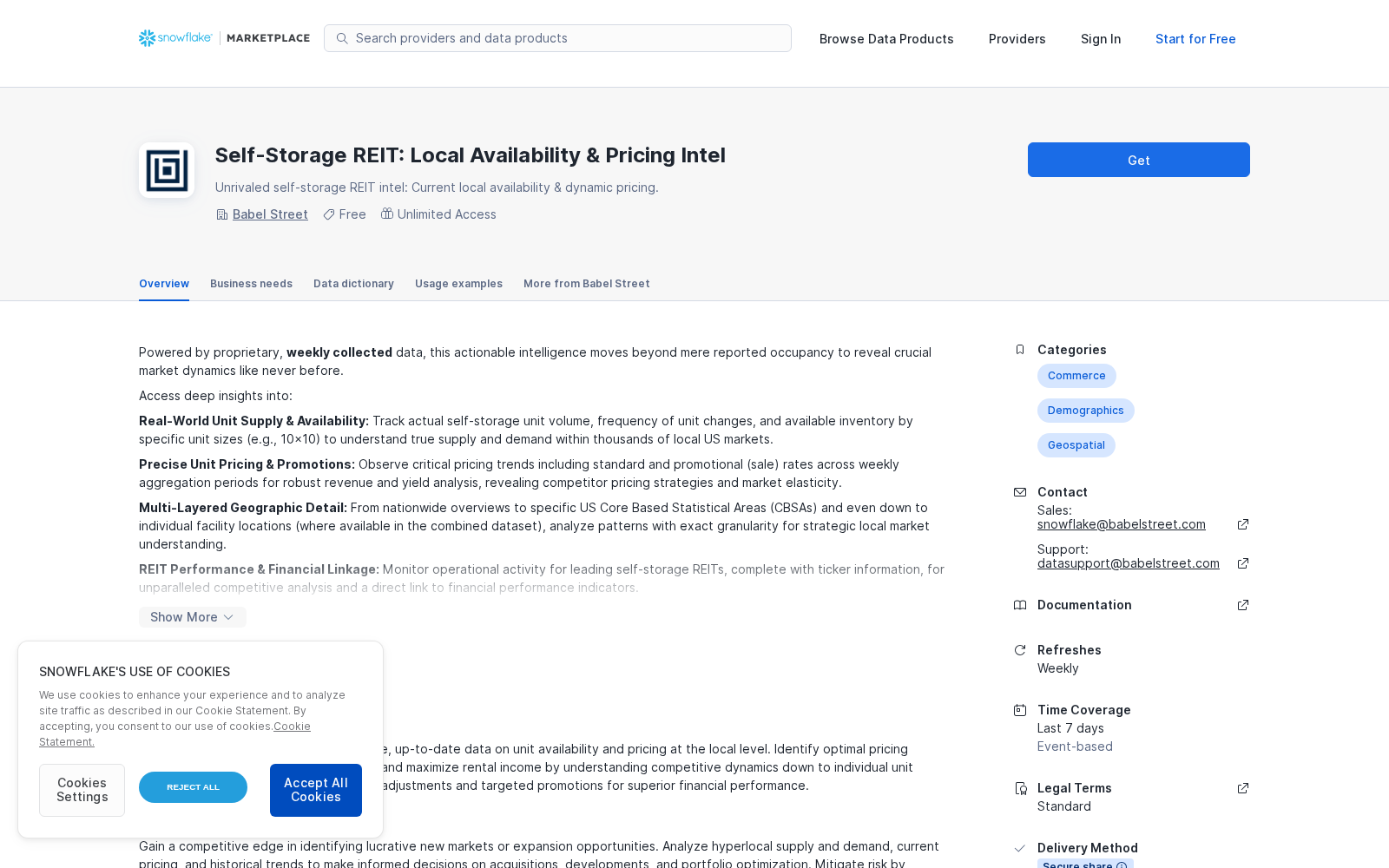
Task: Click Sign In
Action: (1101, 39)
